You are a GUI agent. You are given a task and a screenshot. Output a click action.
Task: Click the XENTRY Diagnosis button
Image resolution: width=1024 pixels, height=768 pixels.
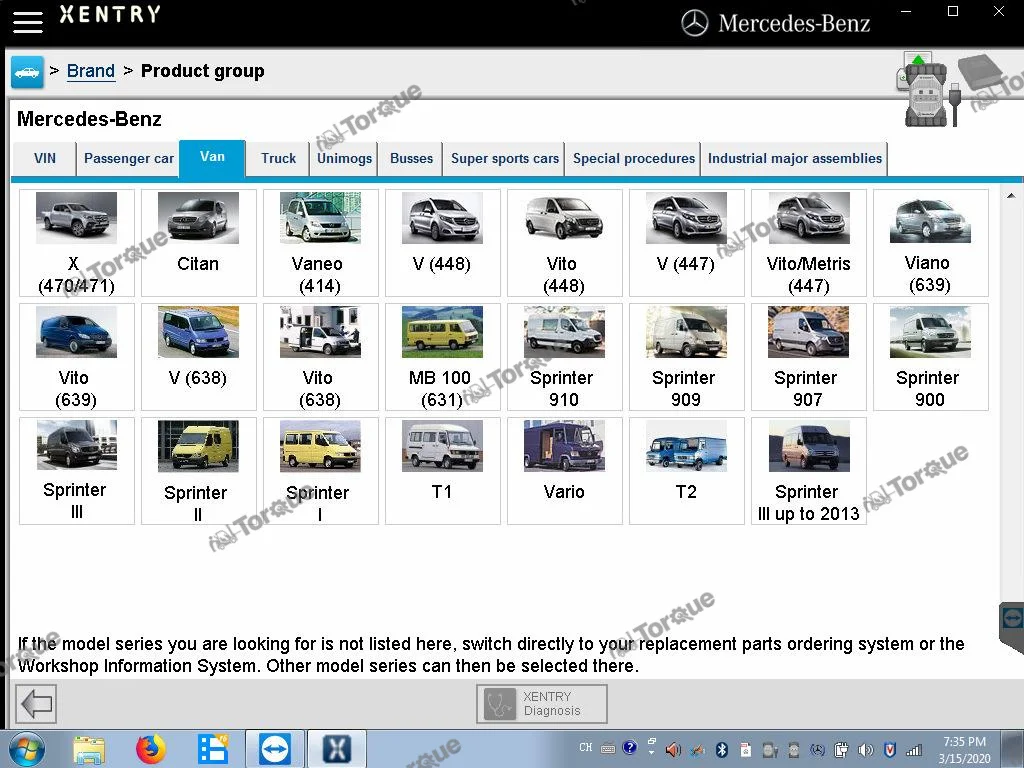tap(541, 703)
